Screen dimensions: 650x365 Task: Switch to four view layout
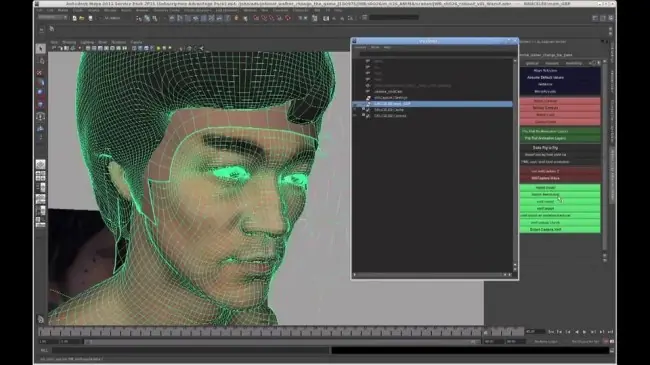pos(40,176)
